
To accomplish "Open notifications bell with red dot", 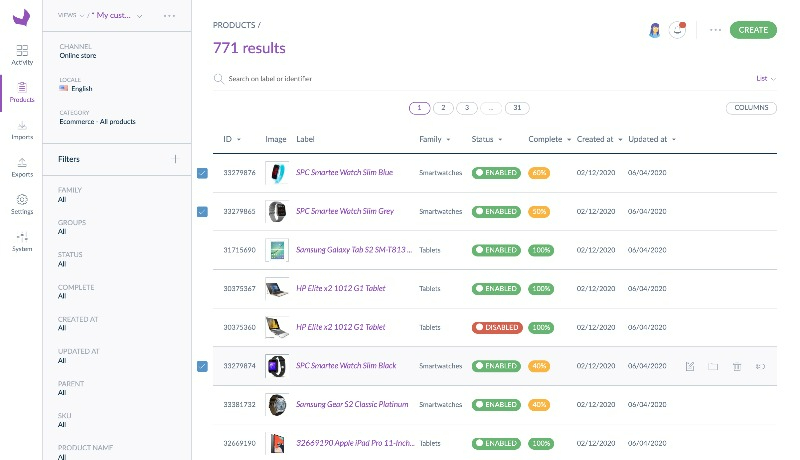I will pos(678,30).
